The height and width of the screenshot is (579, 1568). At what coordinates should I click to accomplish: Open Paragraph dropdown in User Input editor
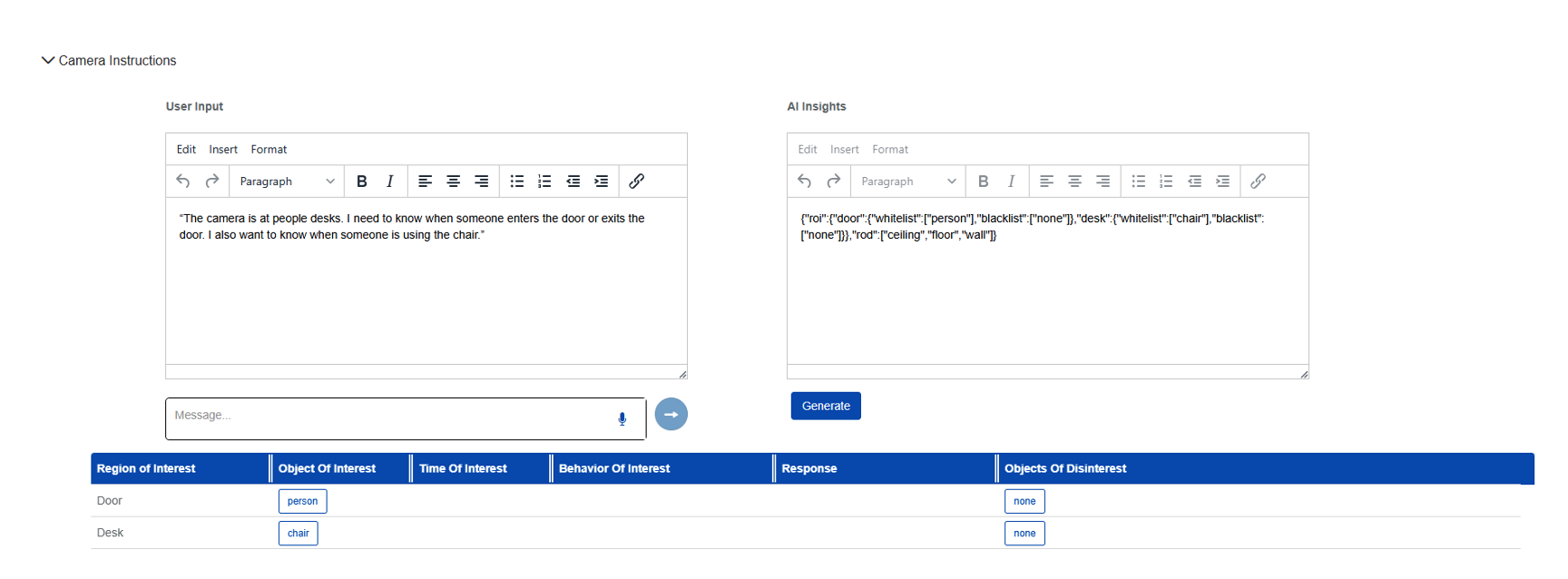287,182
